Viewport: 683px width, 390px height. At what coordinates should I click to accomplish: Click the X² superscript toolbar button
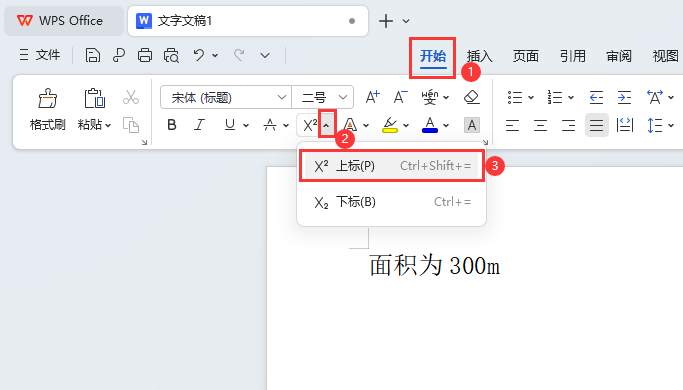click(x=310, y=125)
